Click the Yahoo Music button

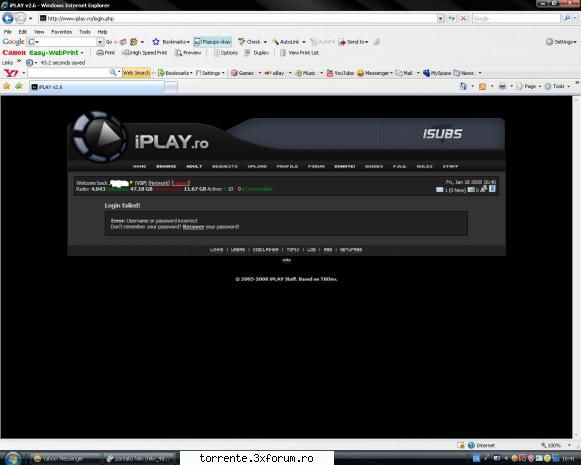(306, 73)
